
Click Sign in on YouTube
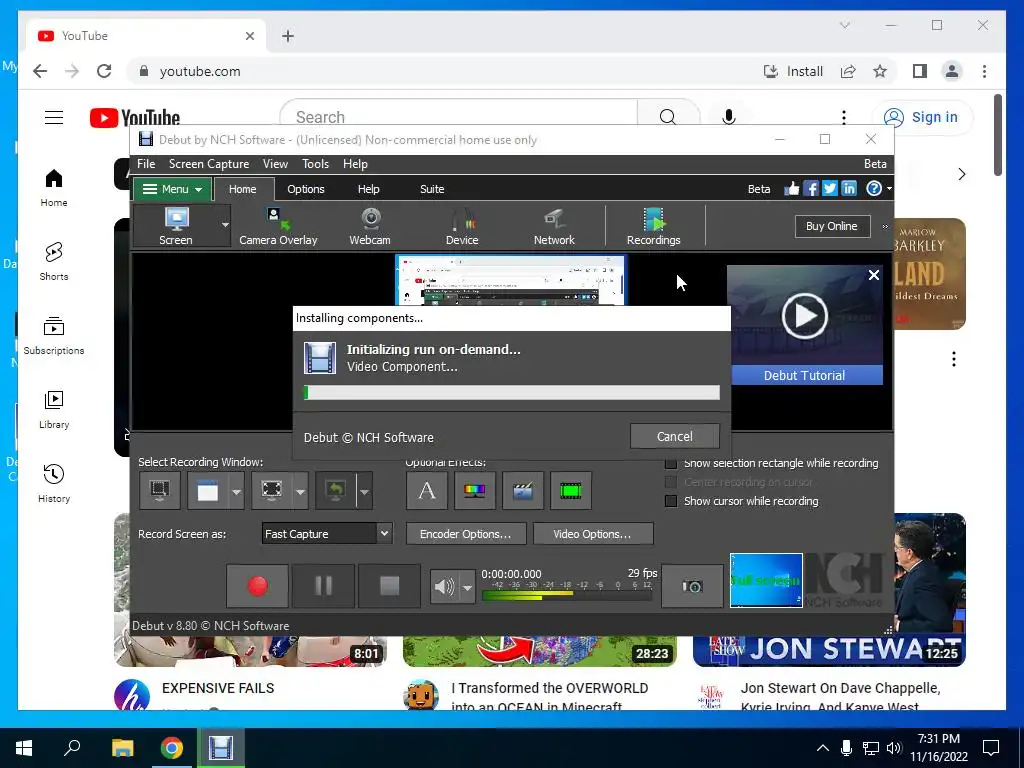tap(923, 117)
